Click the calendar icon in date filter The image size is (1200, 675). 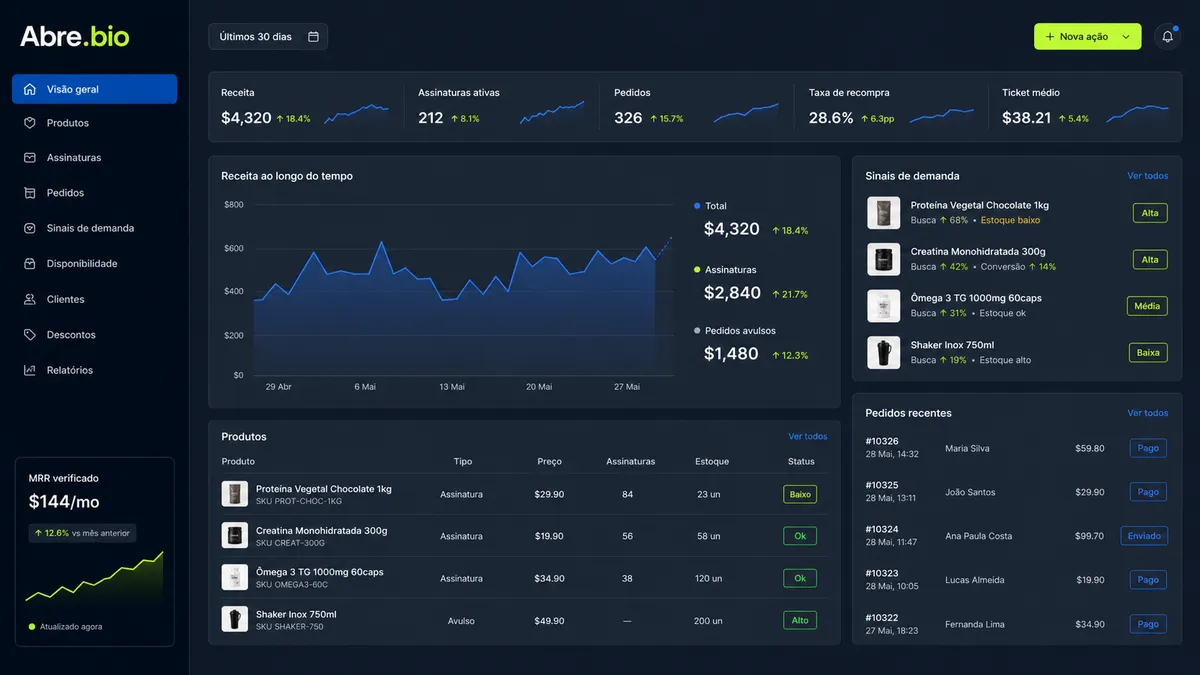click(313, 37)
